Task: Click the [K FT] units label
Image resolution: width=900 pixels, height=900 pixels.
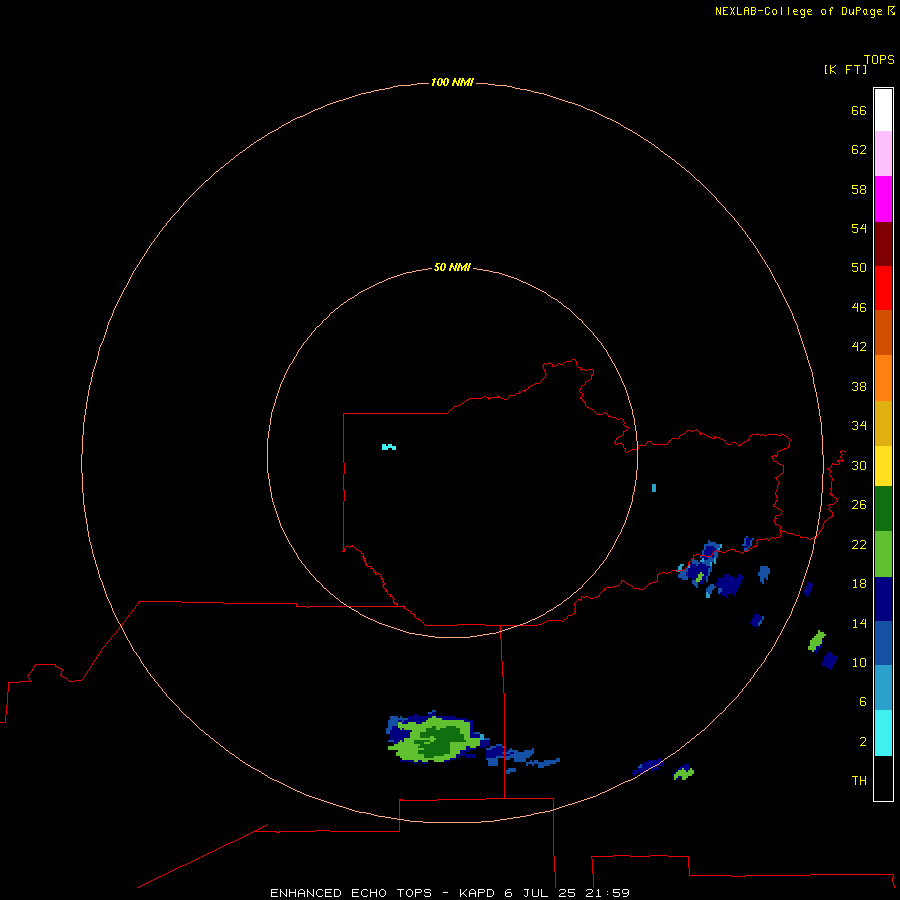Action: (845, 69)
